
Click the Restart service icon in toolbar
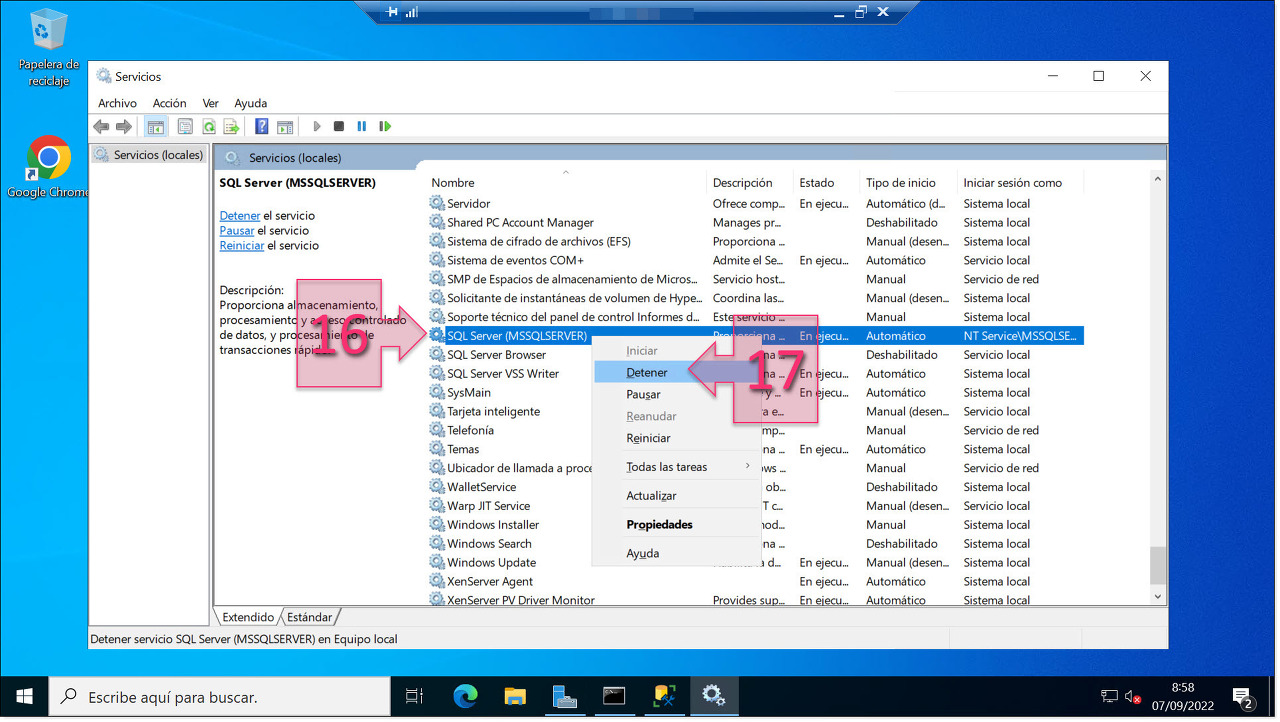385,127
